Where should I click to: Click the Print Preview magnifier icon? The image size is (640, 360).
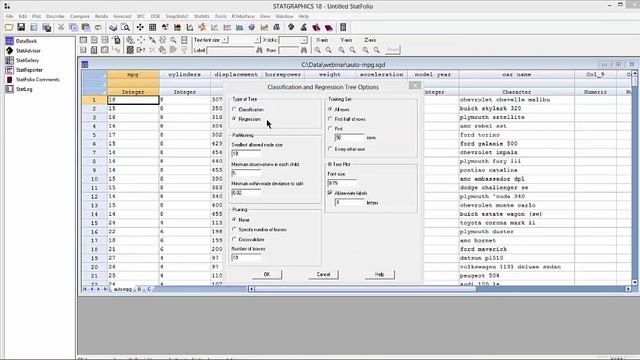point(125,27)
